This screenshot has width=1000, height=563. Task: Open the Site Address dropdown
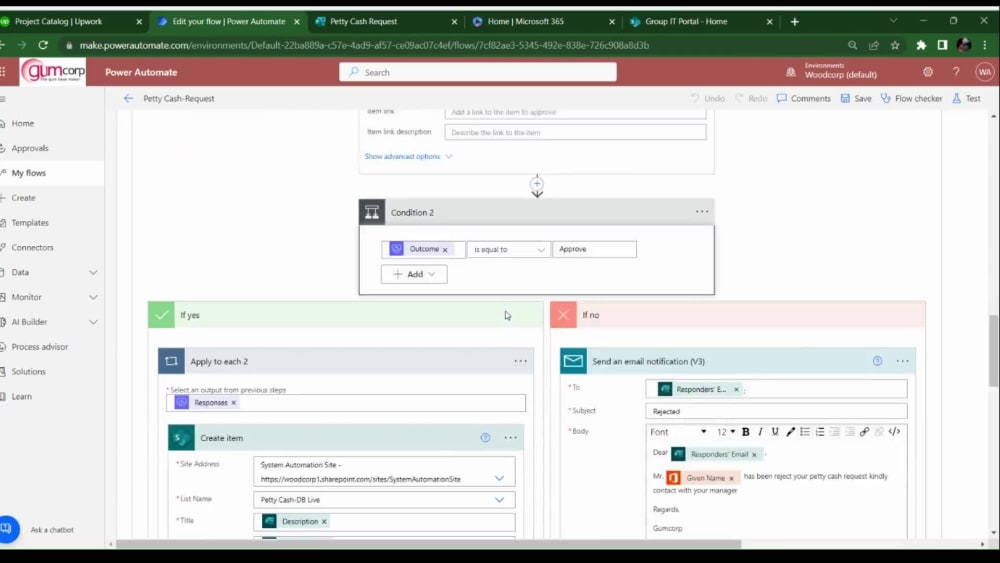[499, 478]
